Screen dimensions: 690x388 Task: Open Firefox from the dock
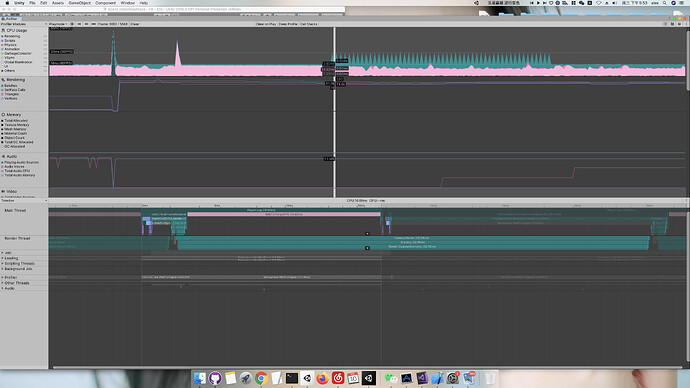(x=323, y=378)
